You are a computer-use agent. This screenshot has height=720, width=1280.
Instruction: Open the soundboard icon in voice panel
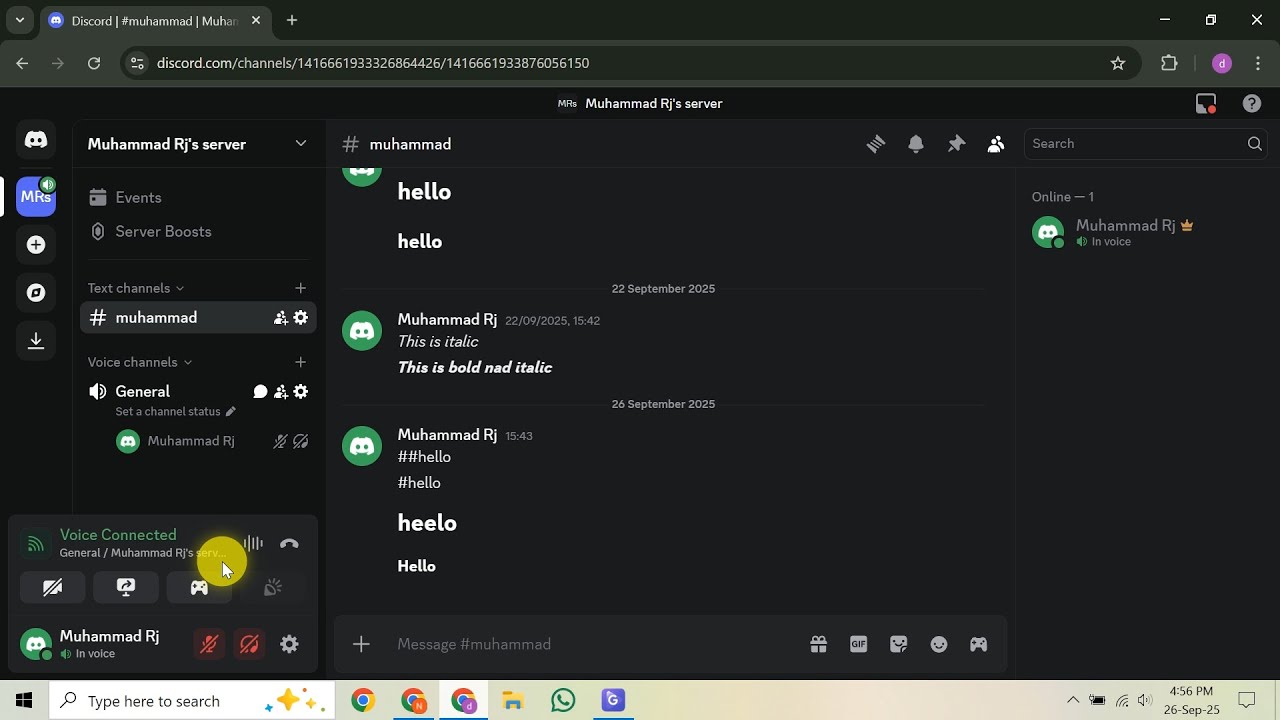click(x=272, y=588)
